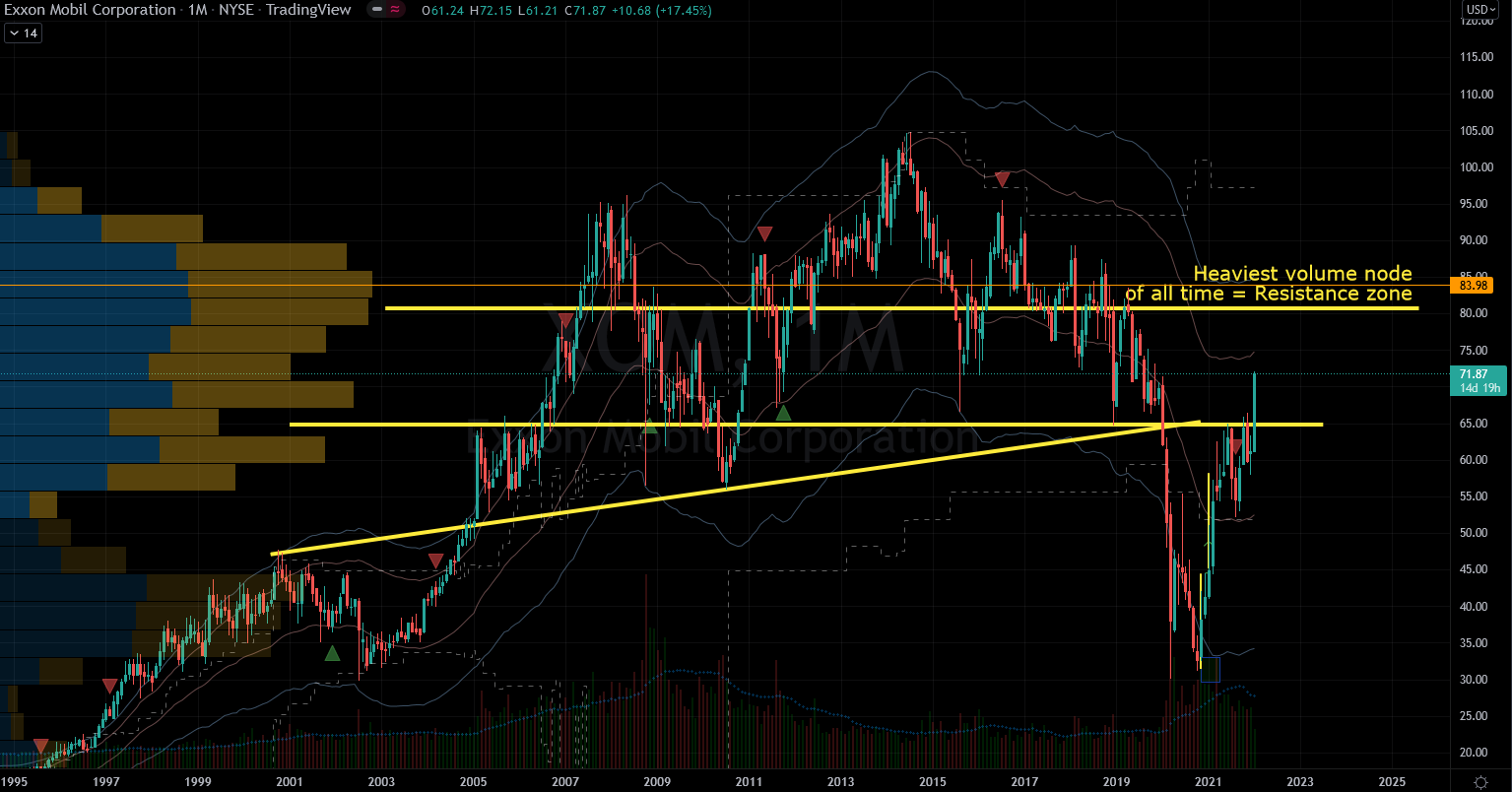Click the 110.00 price axis label

pos(1479,95)
